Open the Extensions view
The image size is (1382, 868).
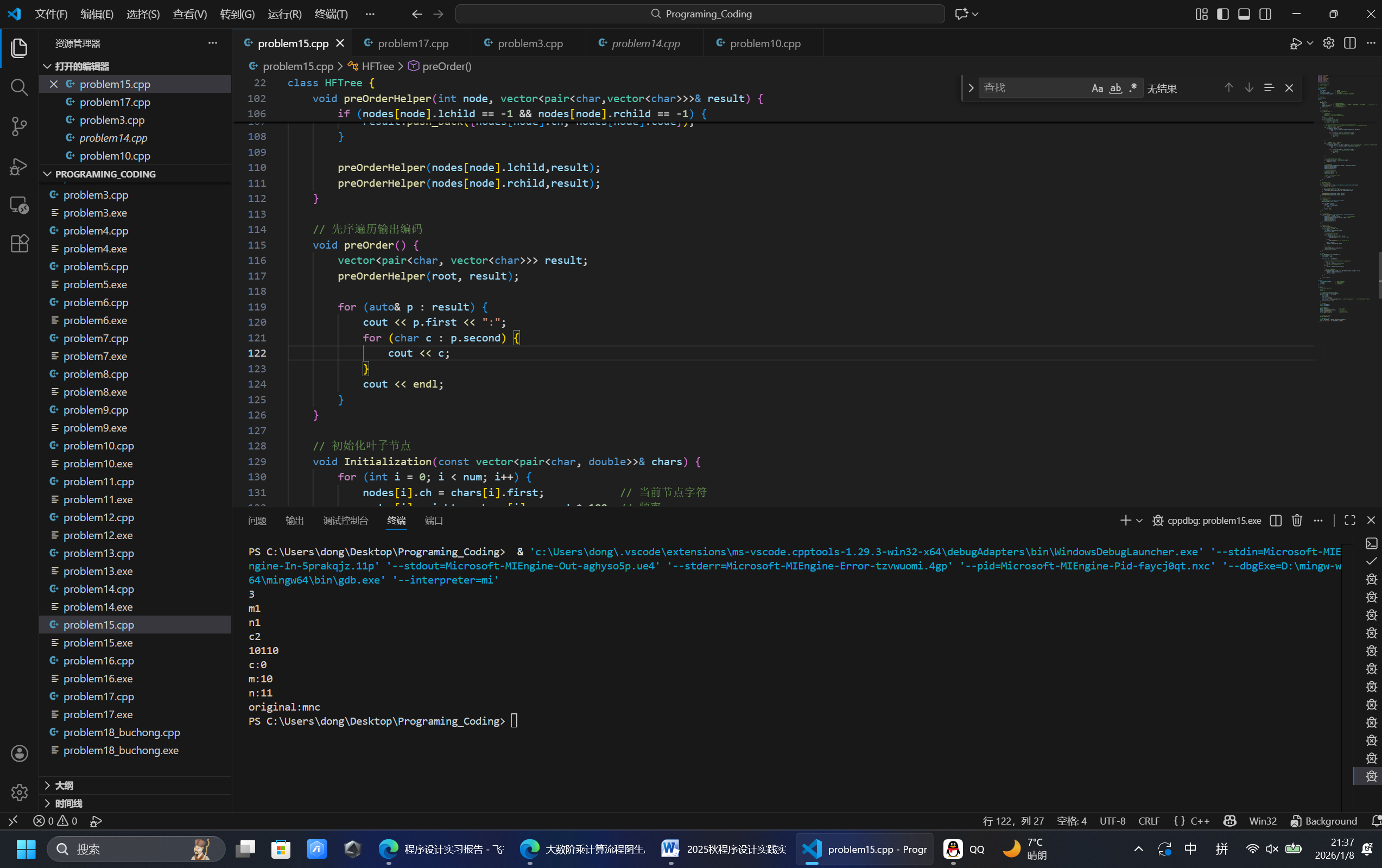tap(19, 244)
